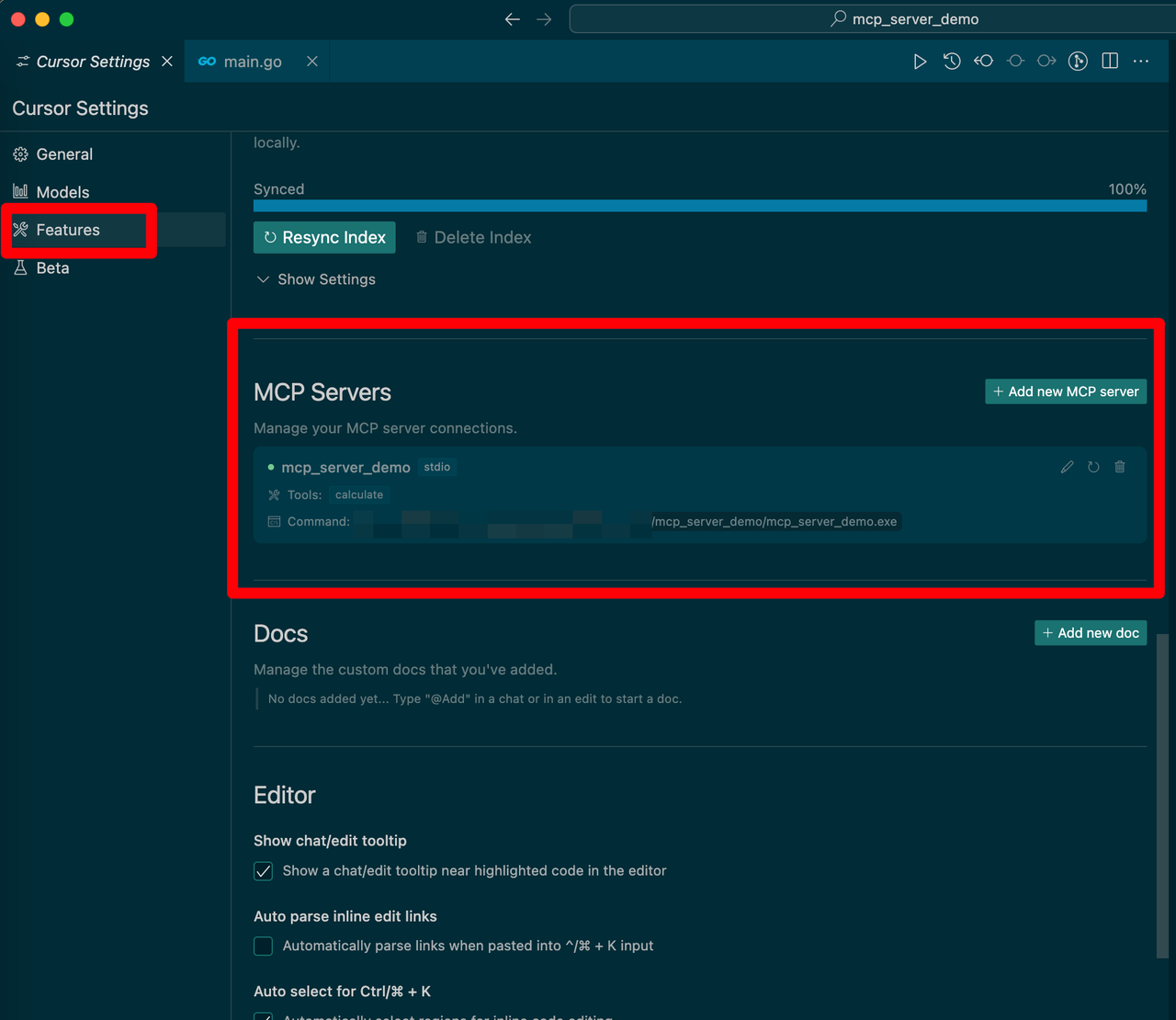Go to previous change arrow-circle icon
The width and height of the screenshot is (1176, 1020).
(984, 62)
